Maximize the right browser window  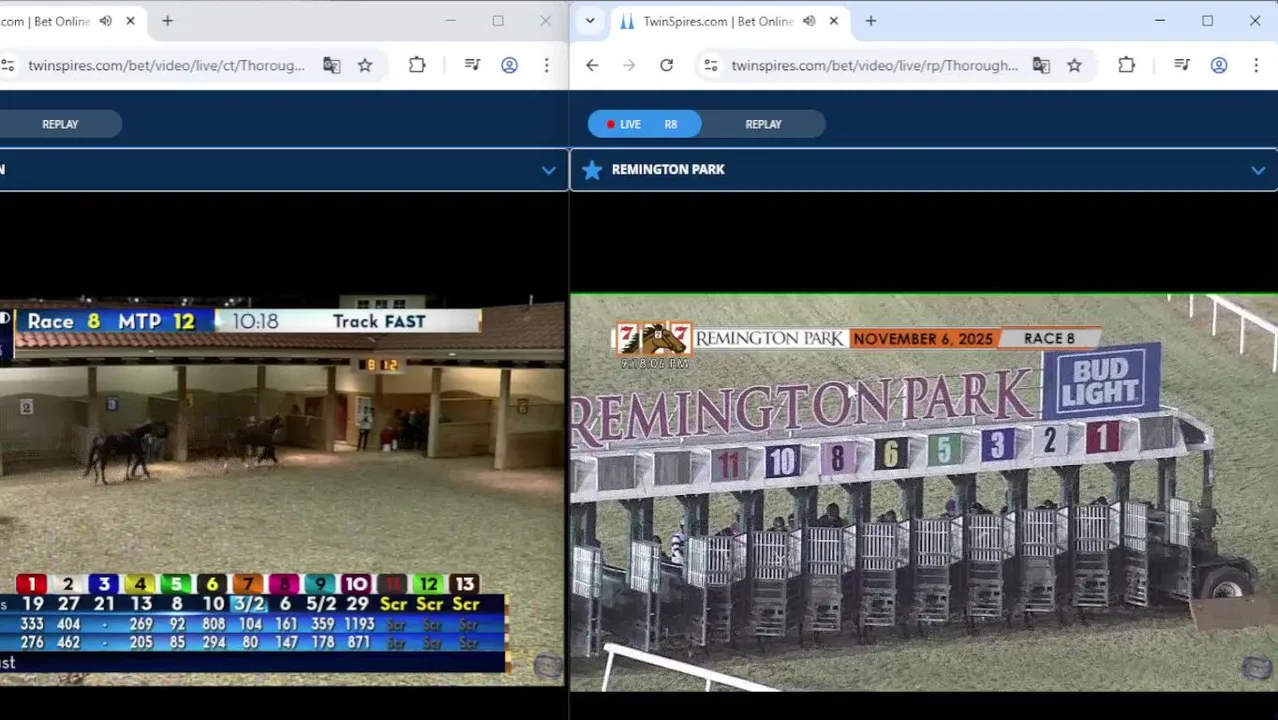(1207, 21)
